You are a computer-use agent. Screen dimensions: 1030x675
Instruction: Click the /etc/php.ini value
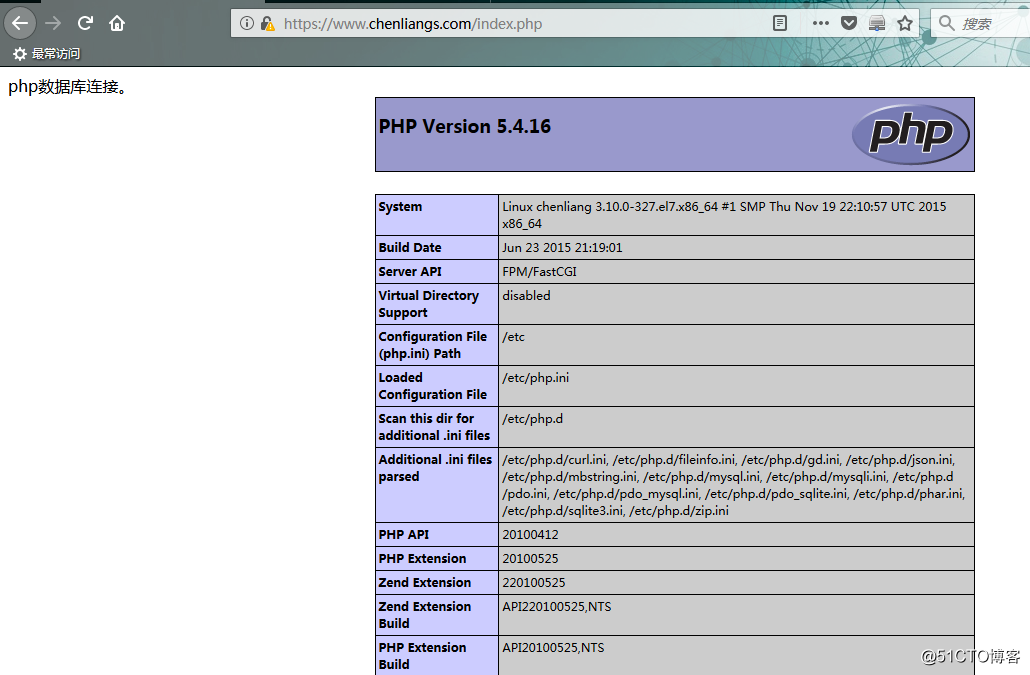click(x=536, y=378)
